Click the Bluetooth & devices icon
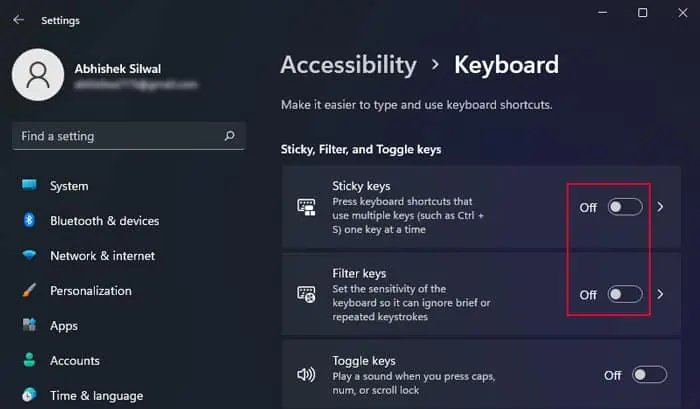The height and width of the screenshot is (409, 700). [x=29, y=221]
